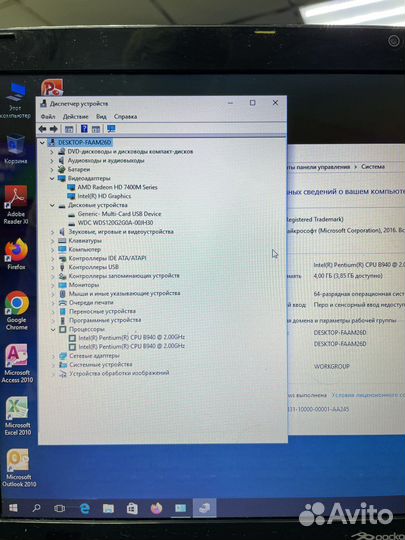This screenshot has height=540, width=405.
Task: Open Firefox desktop shortcut
Action: coord(16,254)
